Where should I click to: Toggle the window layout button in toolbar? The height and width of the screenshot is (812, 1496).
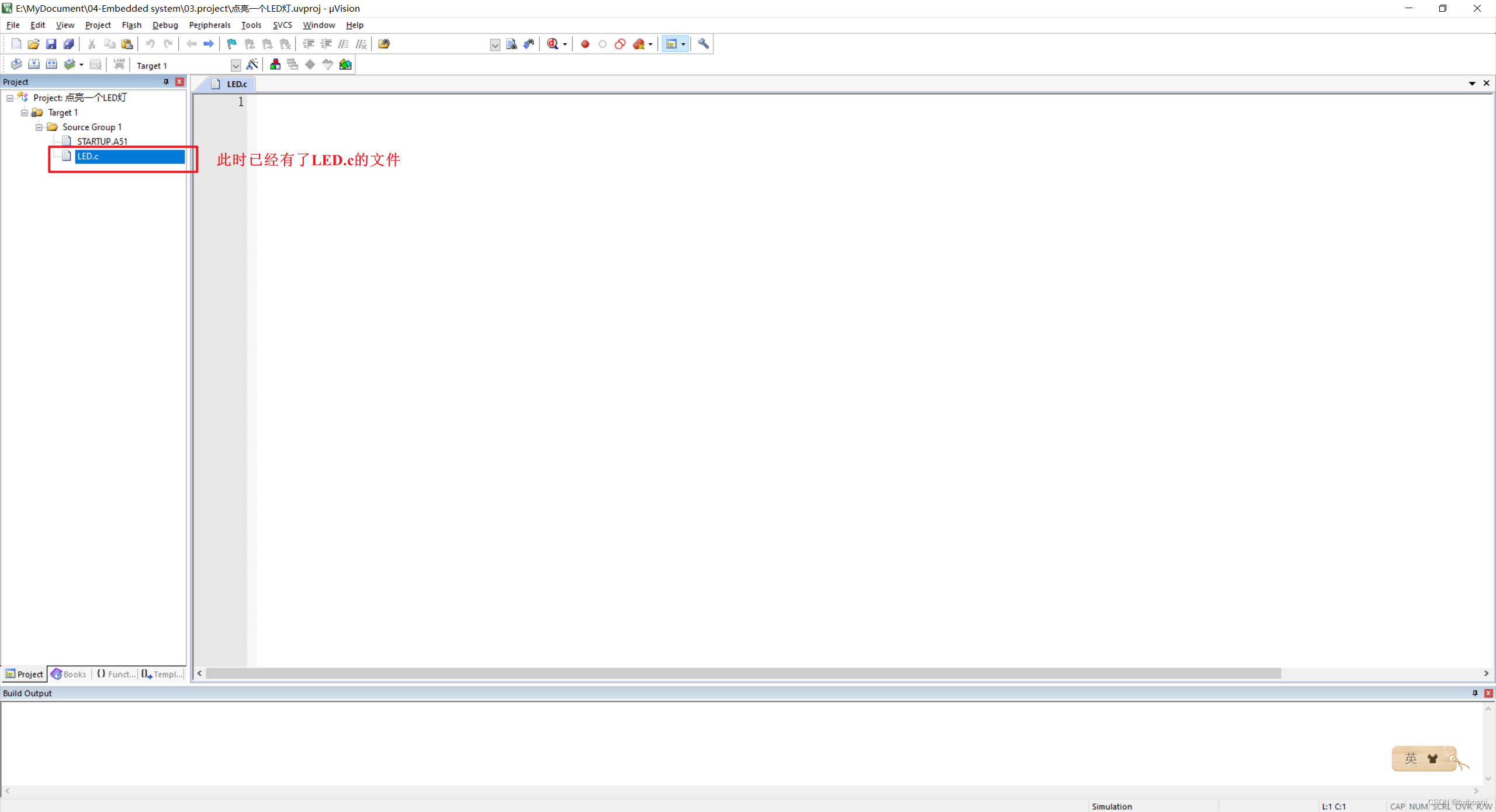tap(671, 44)
